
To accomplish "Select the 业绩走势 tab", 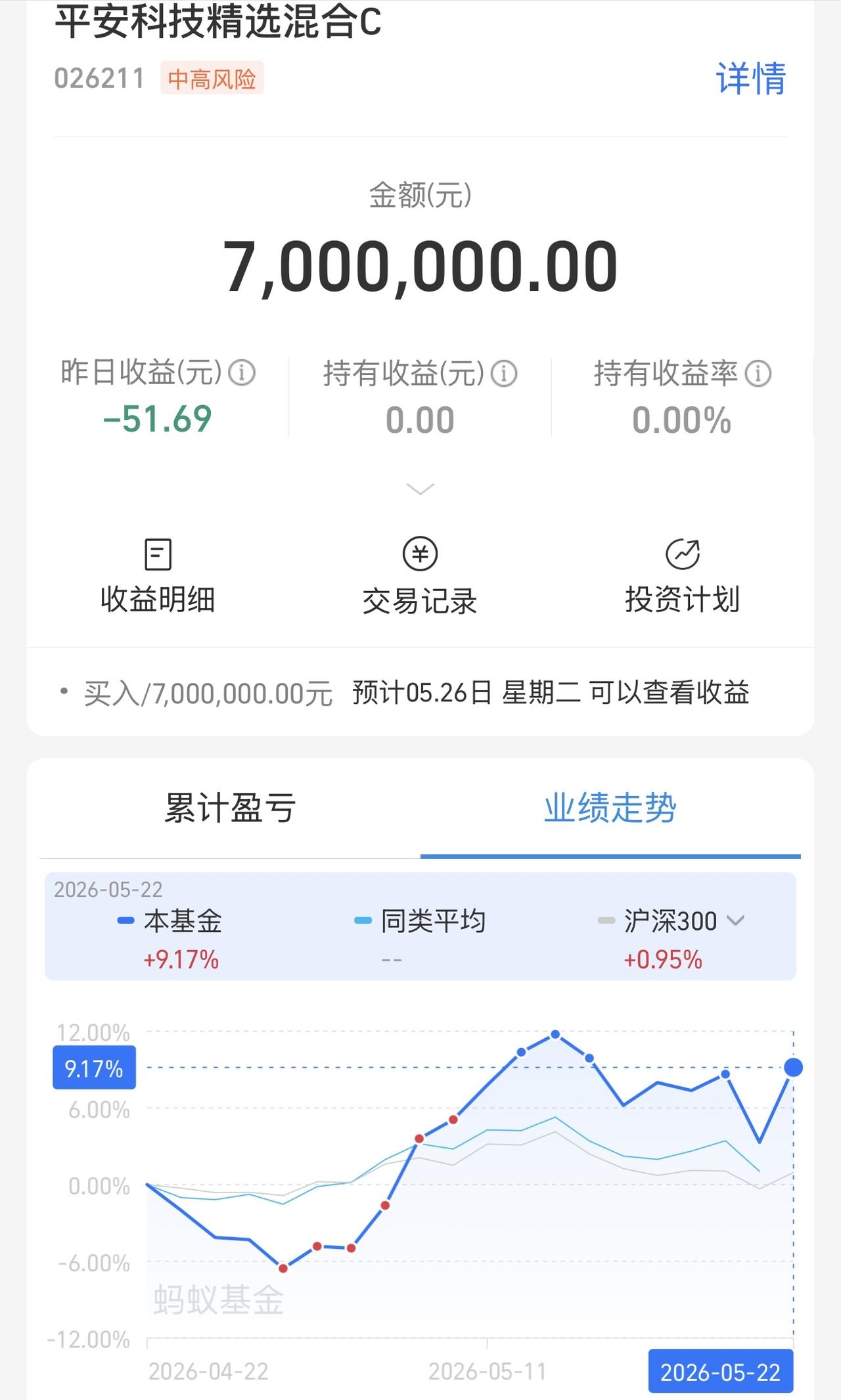I will (610, 808).
